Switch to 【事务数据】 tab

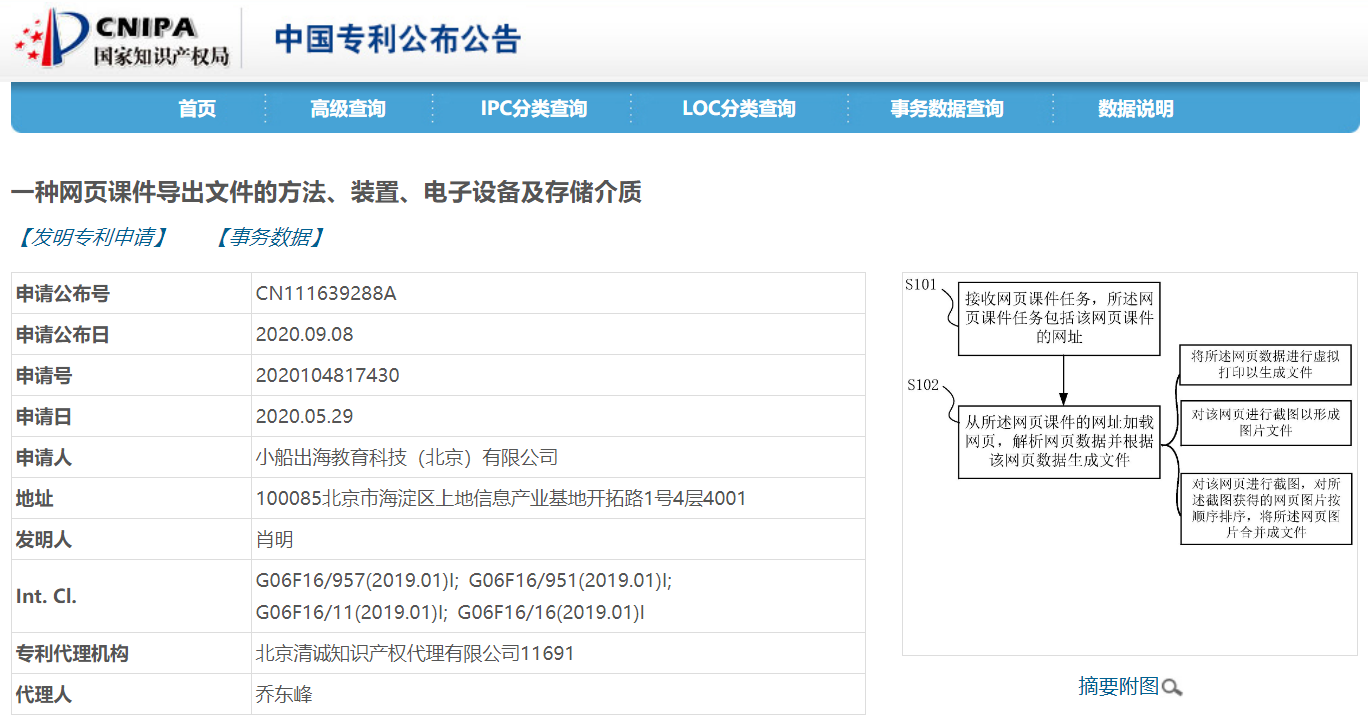(x=269, y=237)
